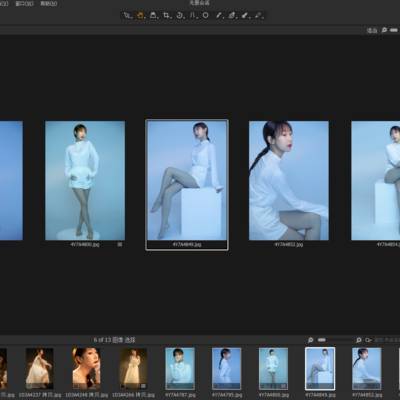Select the last cursor tool in toolbar

pyautogui.click(x=258, y=15)
